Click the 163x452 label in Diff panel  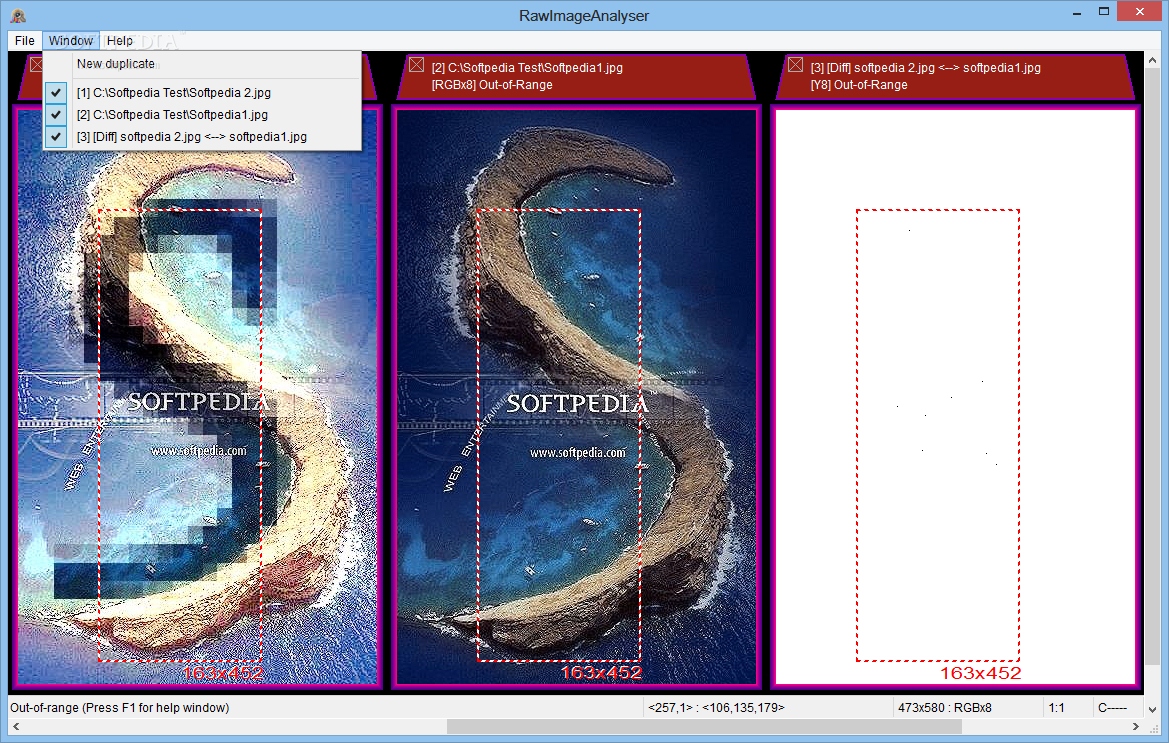[x=980, y=673]
